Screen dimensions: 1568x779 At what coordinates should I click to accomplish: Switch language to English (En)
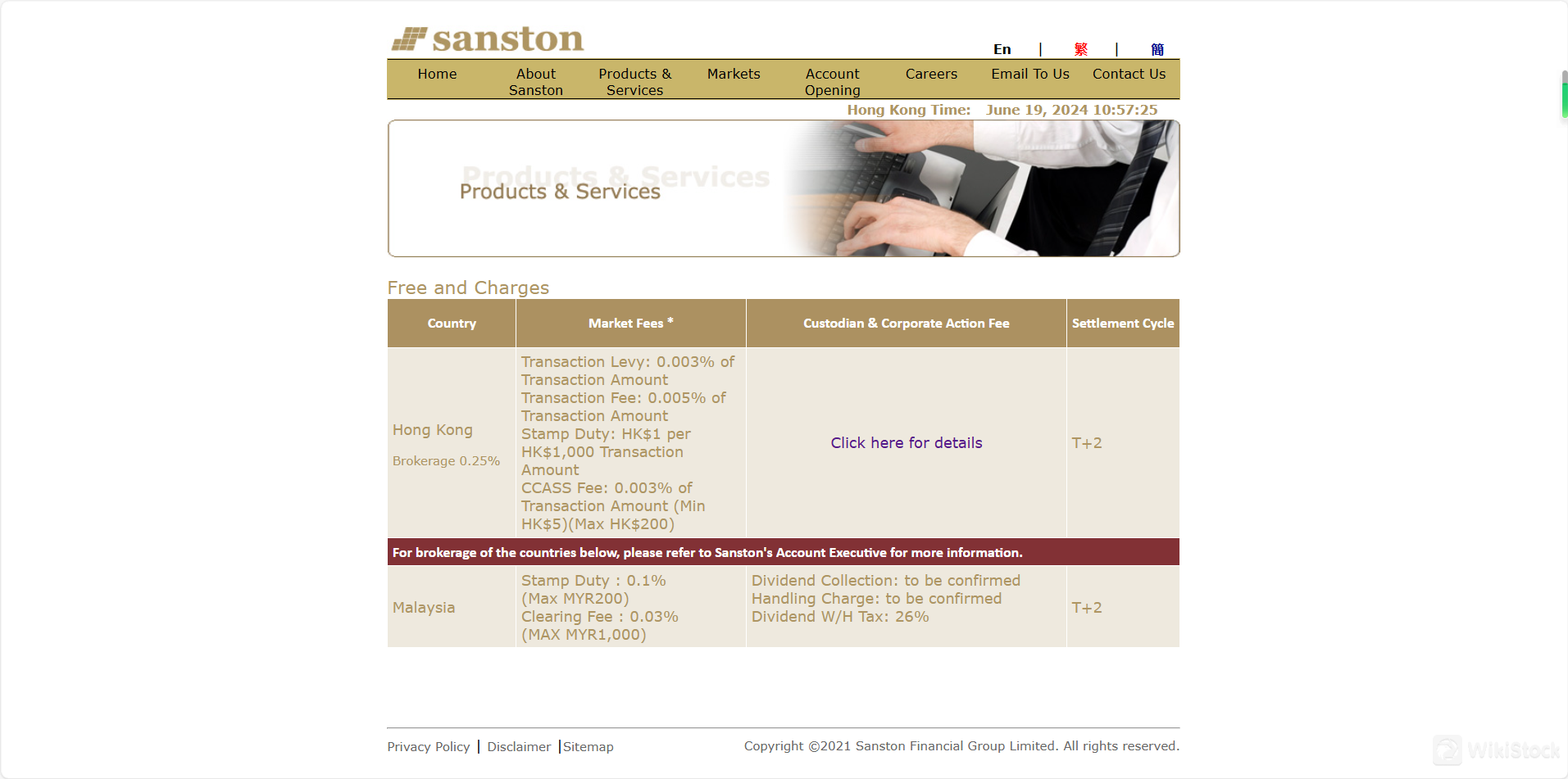(x=1002, y=49)
